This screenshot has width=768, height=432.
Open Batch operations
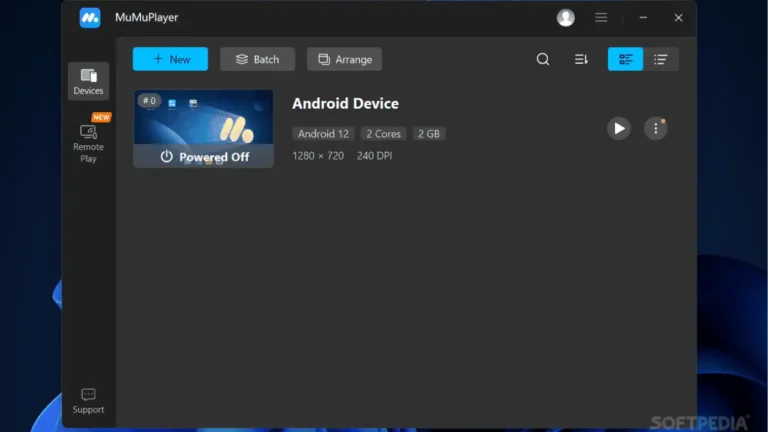point(258,59)
